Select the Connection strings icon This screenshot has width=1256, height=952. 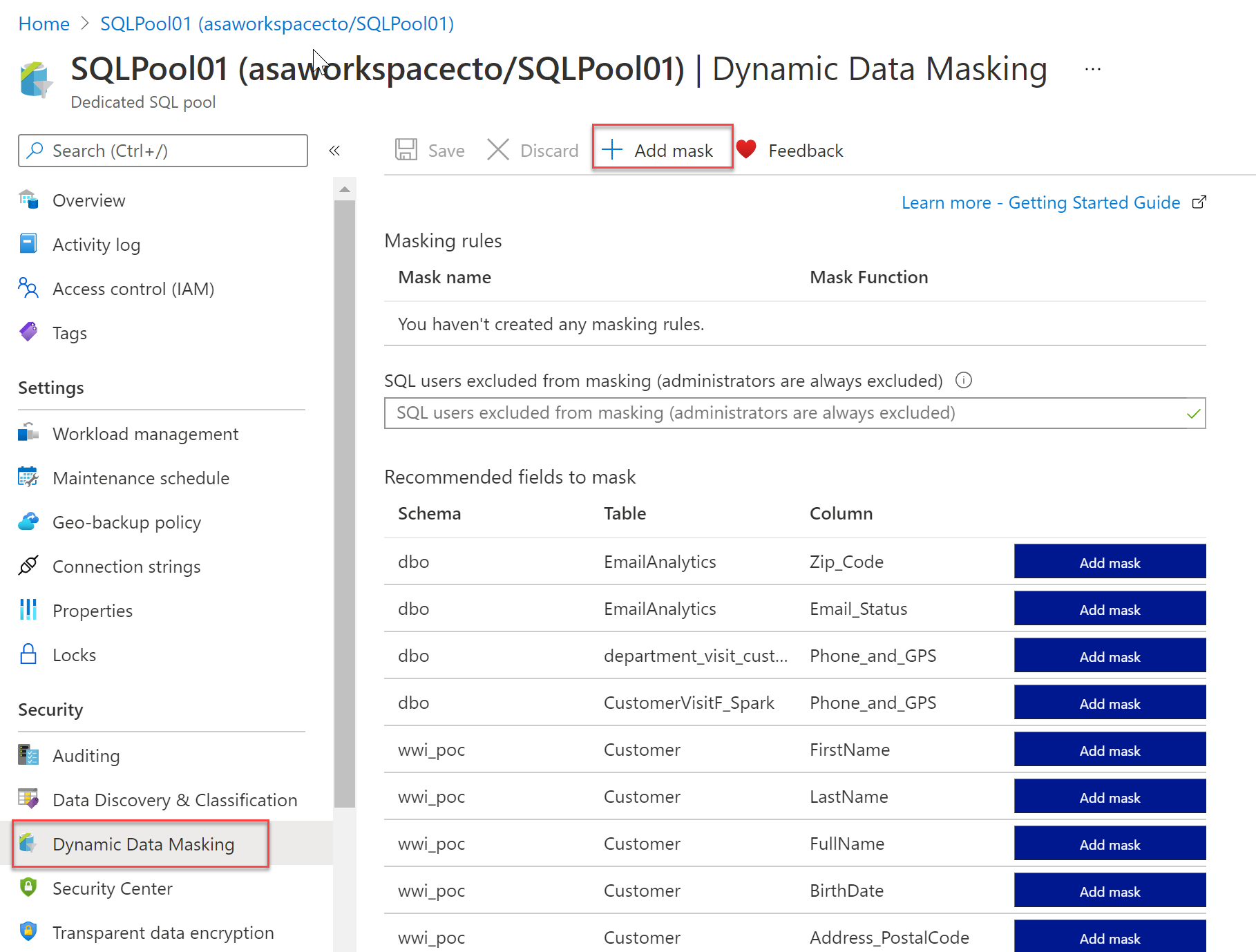click(28, 566)
